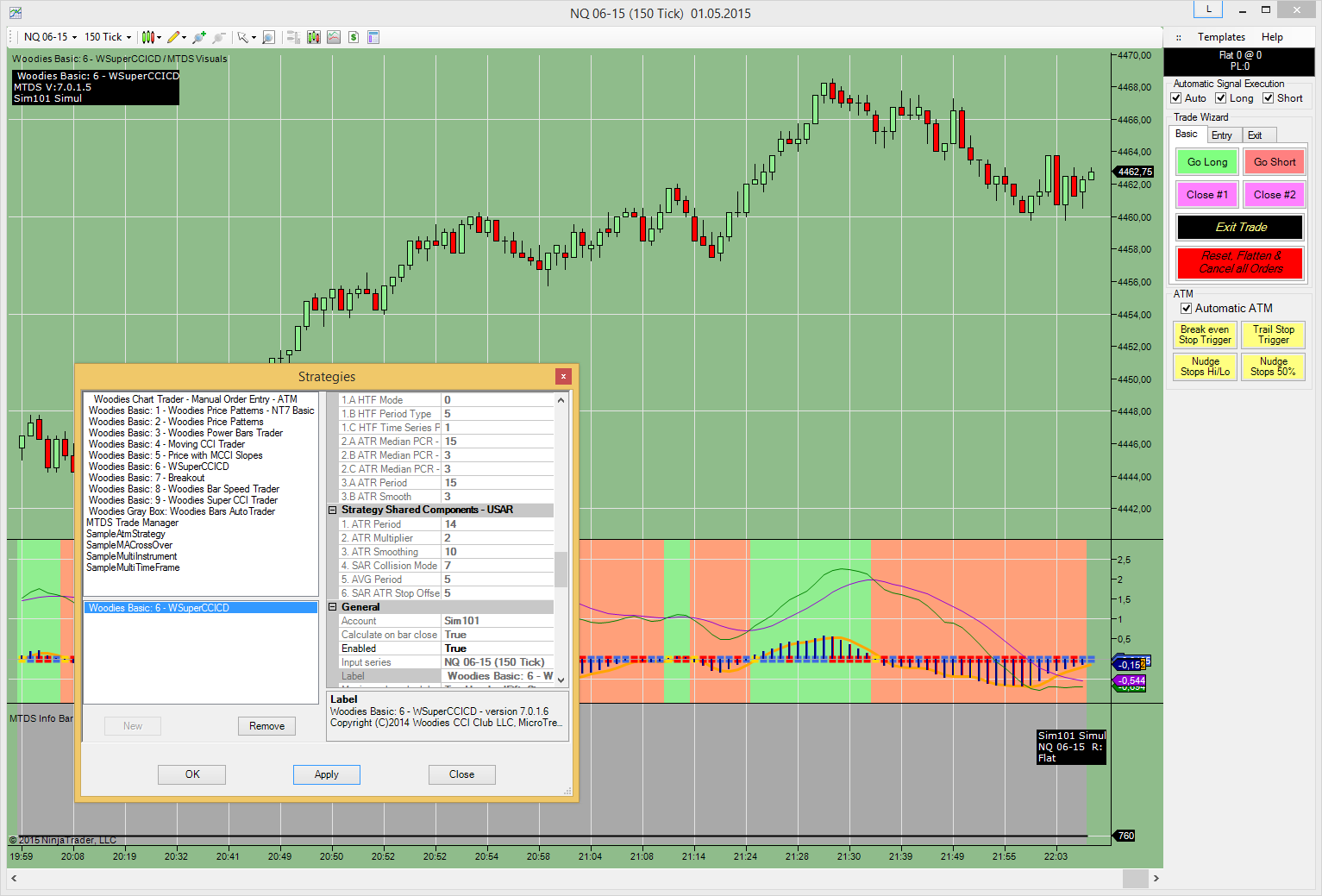Switch to the Entry tab in Trade Wizard
The height and width of the screenshot is (896, 1322).
tap(1222, 135)
